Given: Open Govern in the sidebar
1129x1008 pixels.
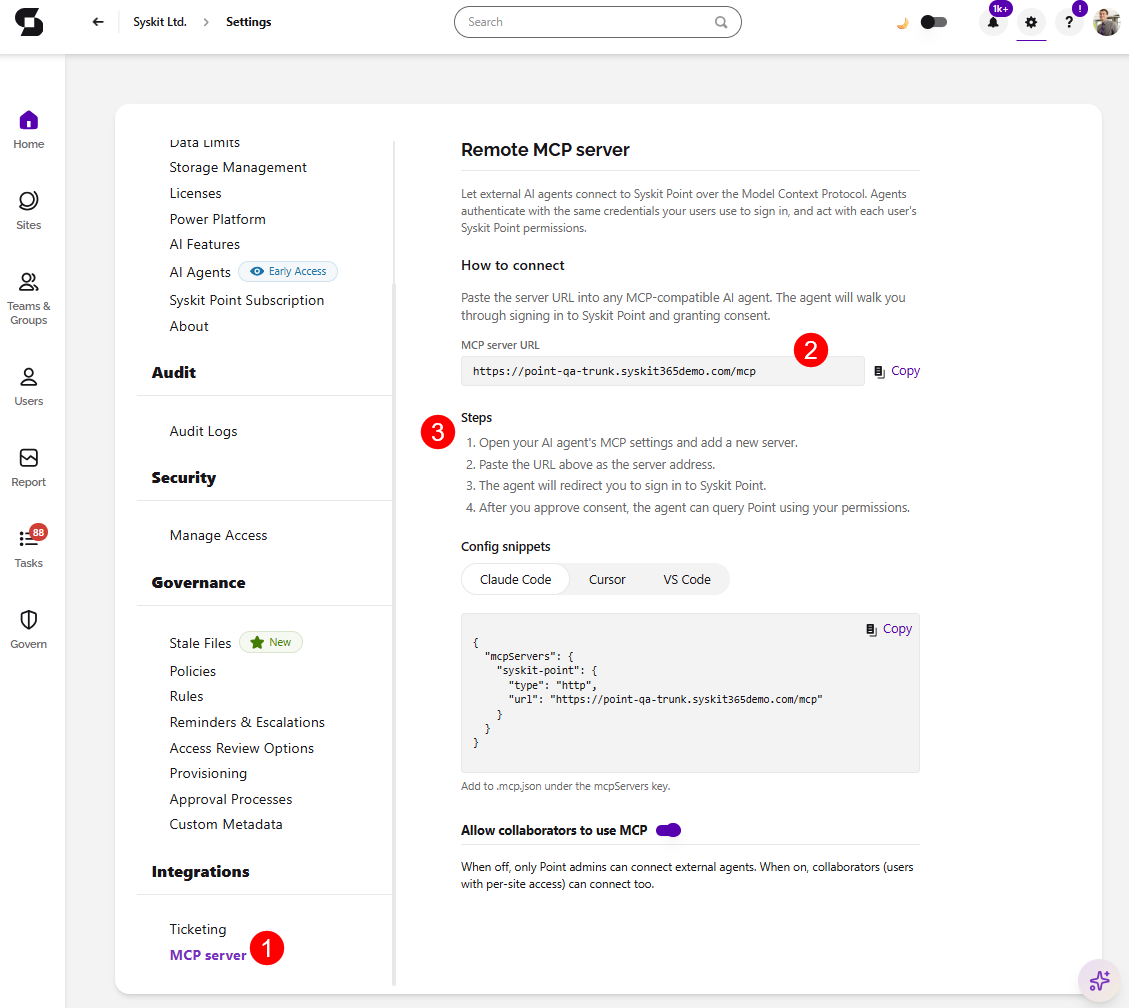Looking at the screenshot, I should pos(29,630).
